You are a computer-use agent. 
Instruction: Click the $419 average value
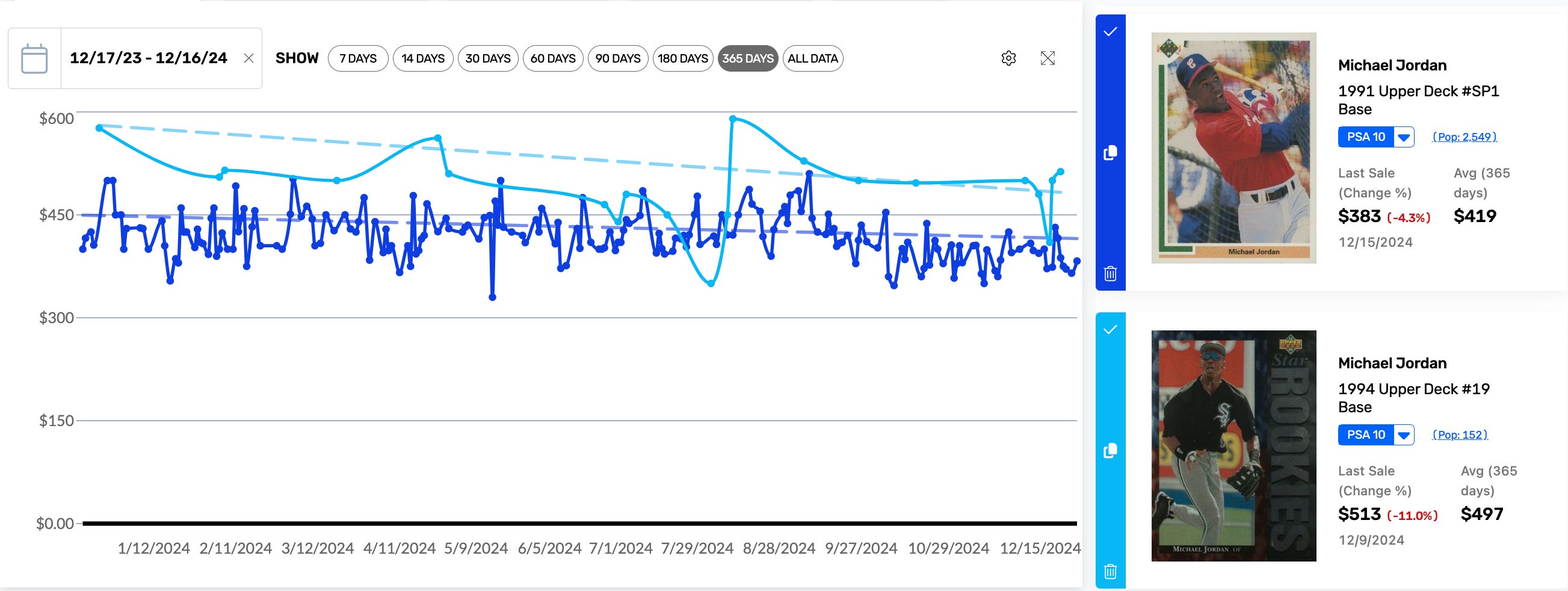click(1475, 216)
